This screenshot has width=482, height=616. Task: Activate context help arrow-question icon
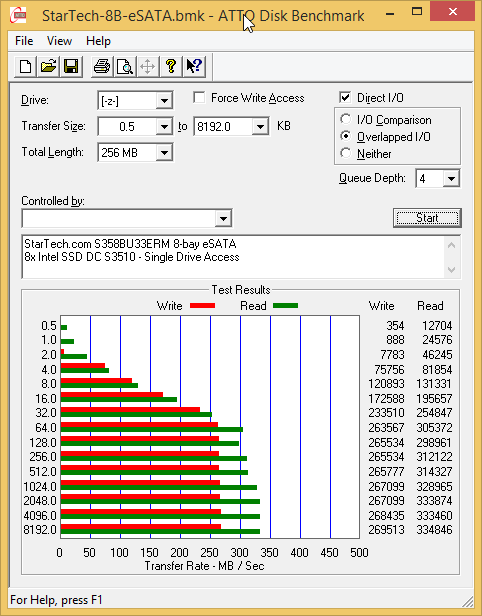click(194, 66)
